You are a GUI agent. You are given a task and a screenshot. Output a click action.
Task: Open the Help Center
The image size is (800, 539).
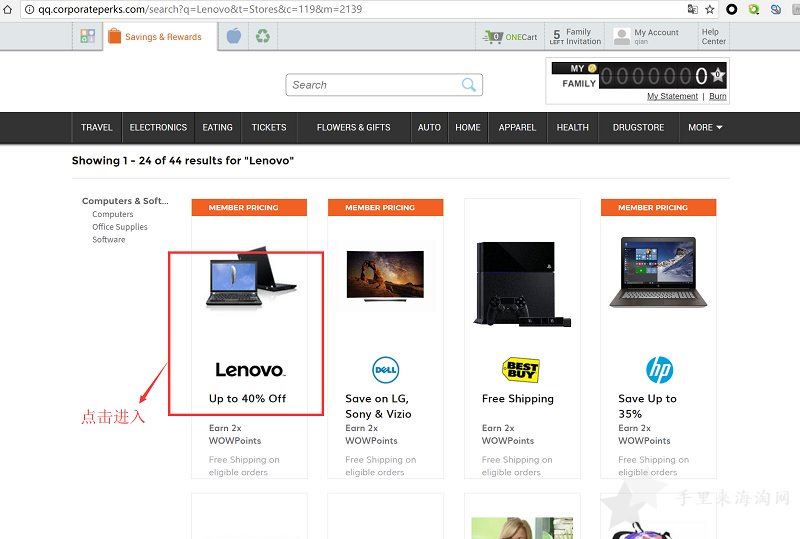(x=713, y=36)
